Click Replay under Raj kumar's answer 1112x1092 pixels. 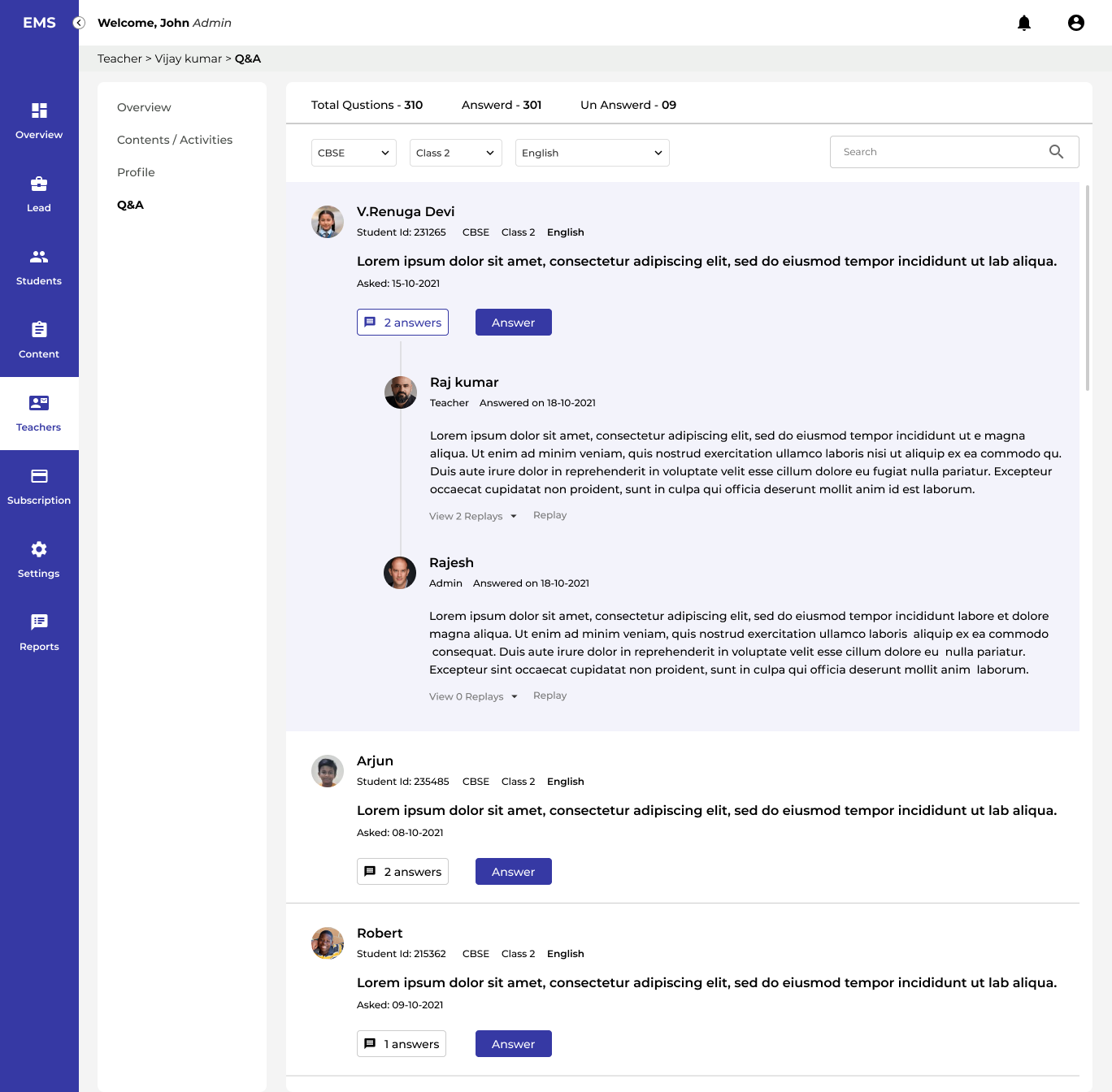(550, 515)
